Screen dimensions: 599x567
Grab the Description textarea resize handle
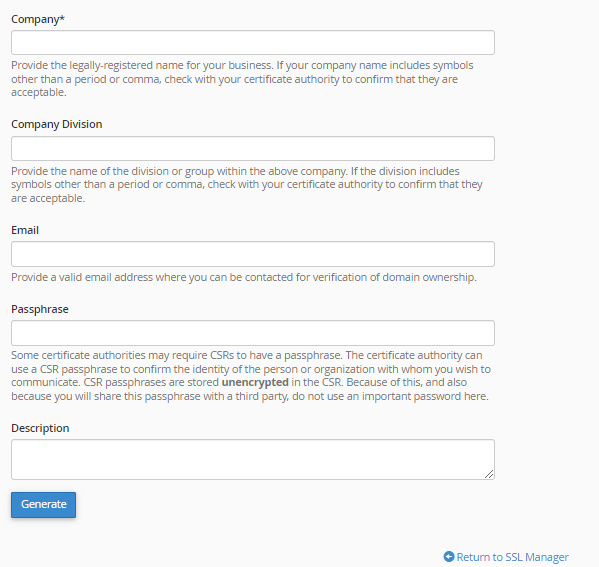point(489,474)
